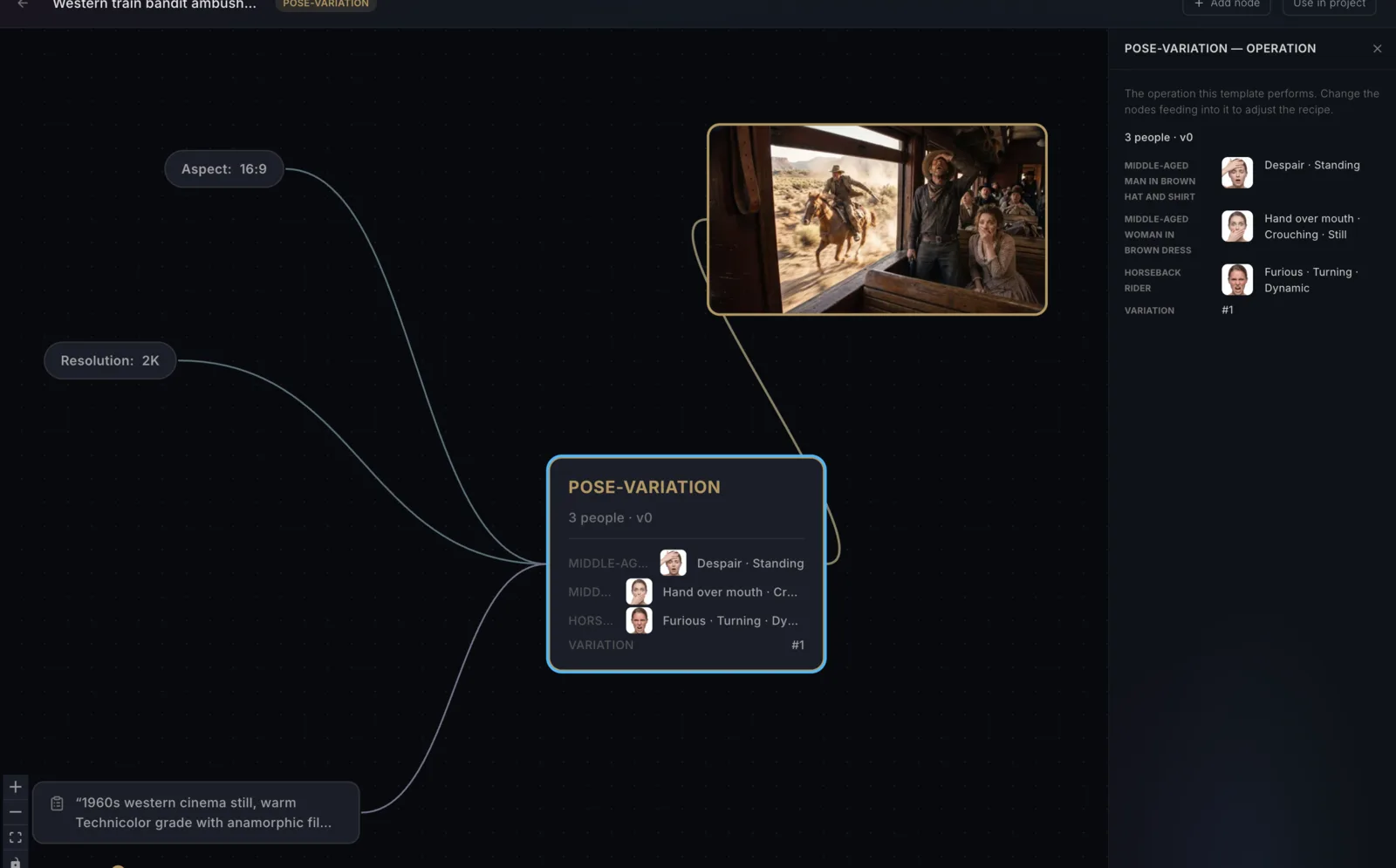Zoom in with the plus icon

click(16, 787)
